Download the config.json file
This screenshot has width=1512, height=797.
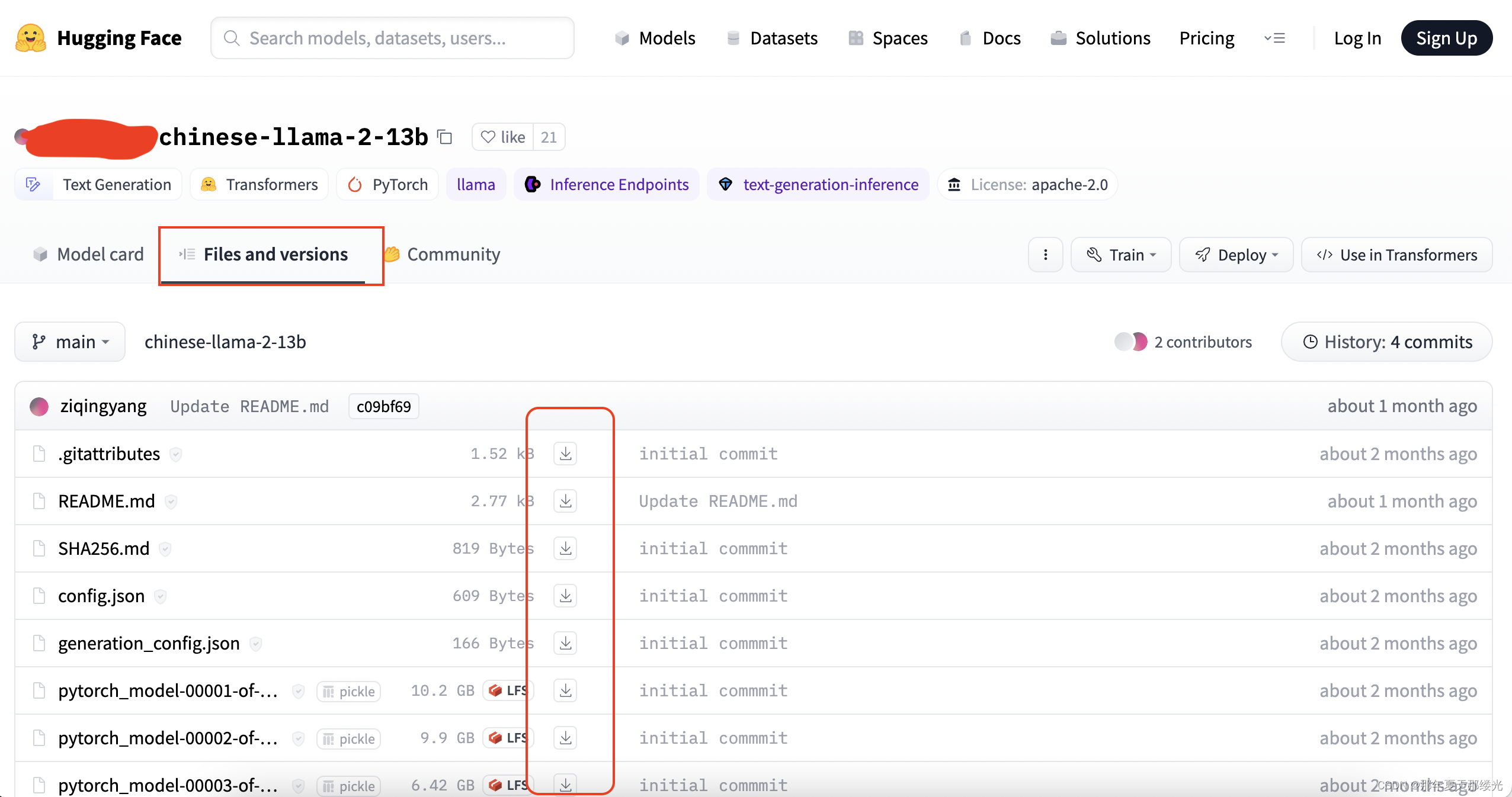565,596
